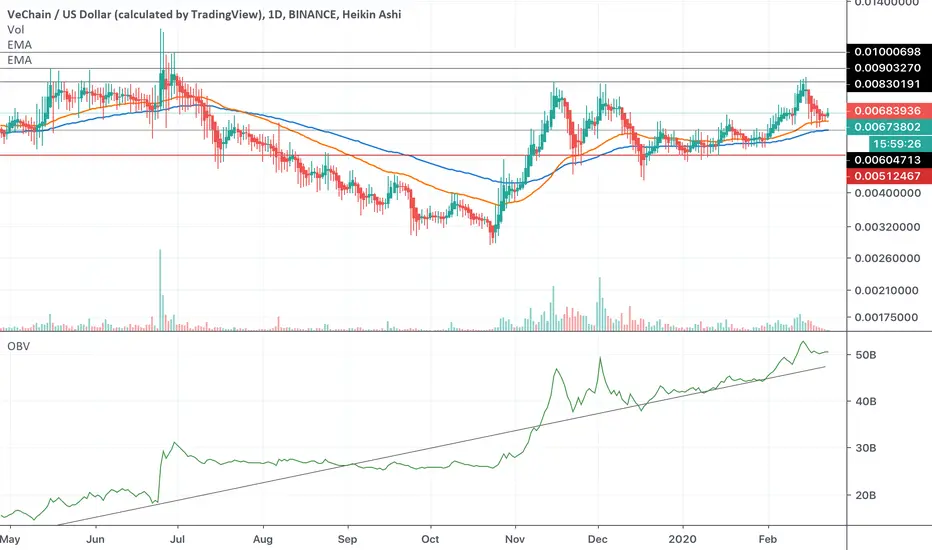Screen dimensions: 932x550
Task: Click the May label on time axis
Action: (10, 539)
